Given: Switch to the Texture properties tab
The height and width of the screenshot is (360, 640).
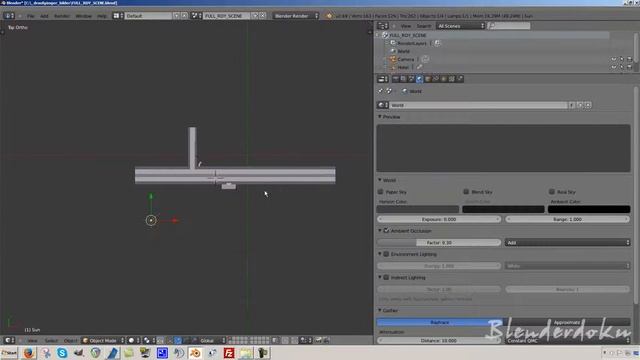Looking at the screenshot, I should click(x=451, y=79).
